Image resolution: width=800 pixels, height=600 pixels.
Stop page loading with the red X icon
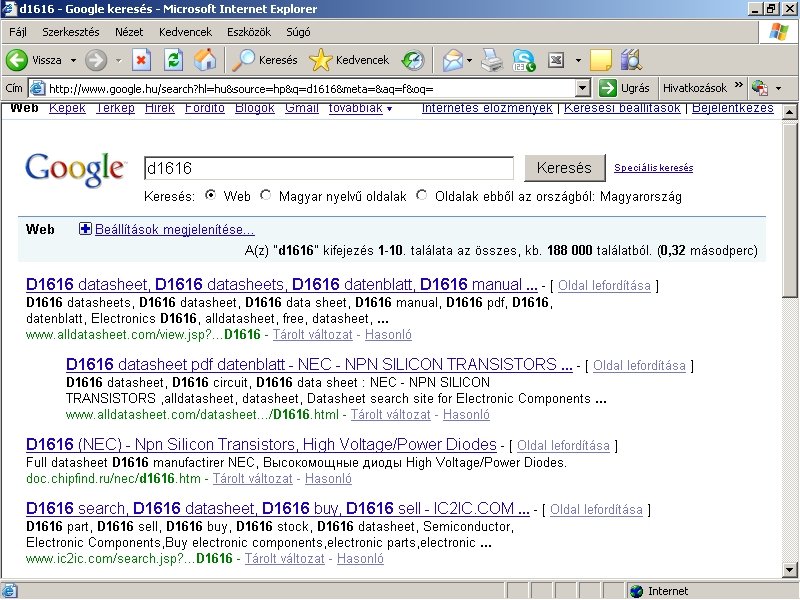click(141, 60)
